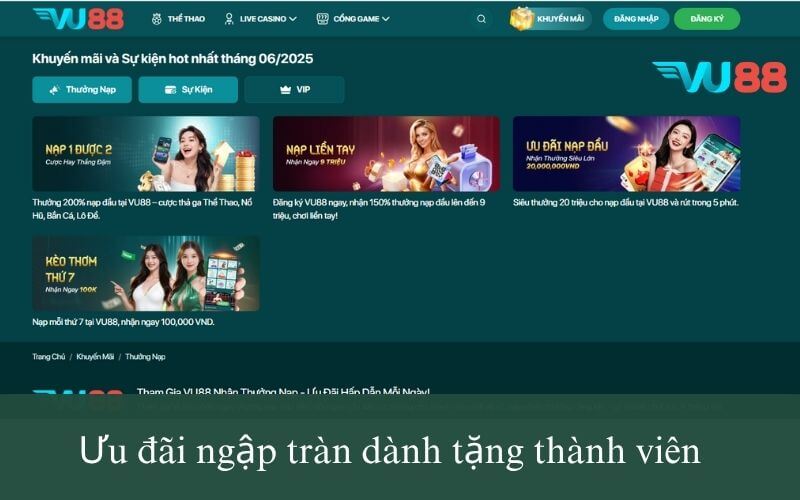800x500 pixels.
Task: Click the dealer icon beside Live Casino
Action: point(229,19)
